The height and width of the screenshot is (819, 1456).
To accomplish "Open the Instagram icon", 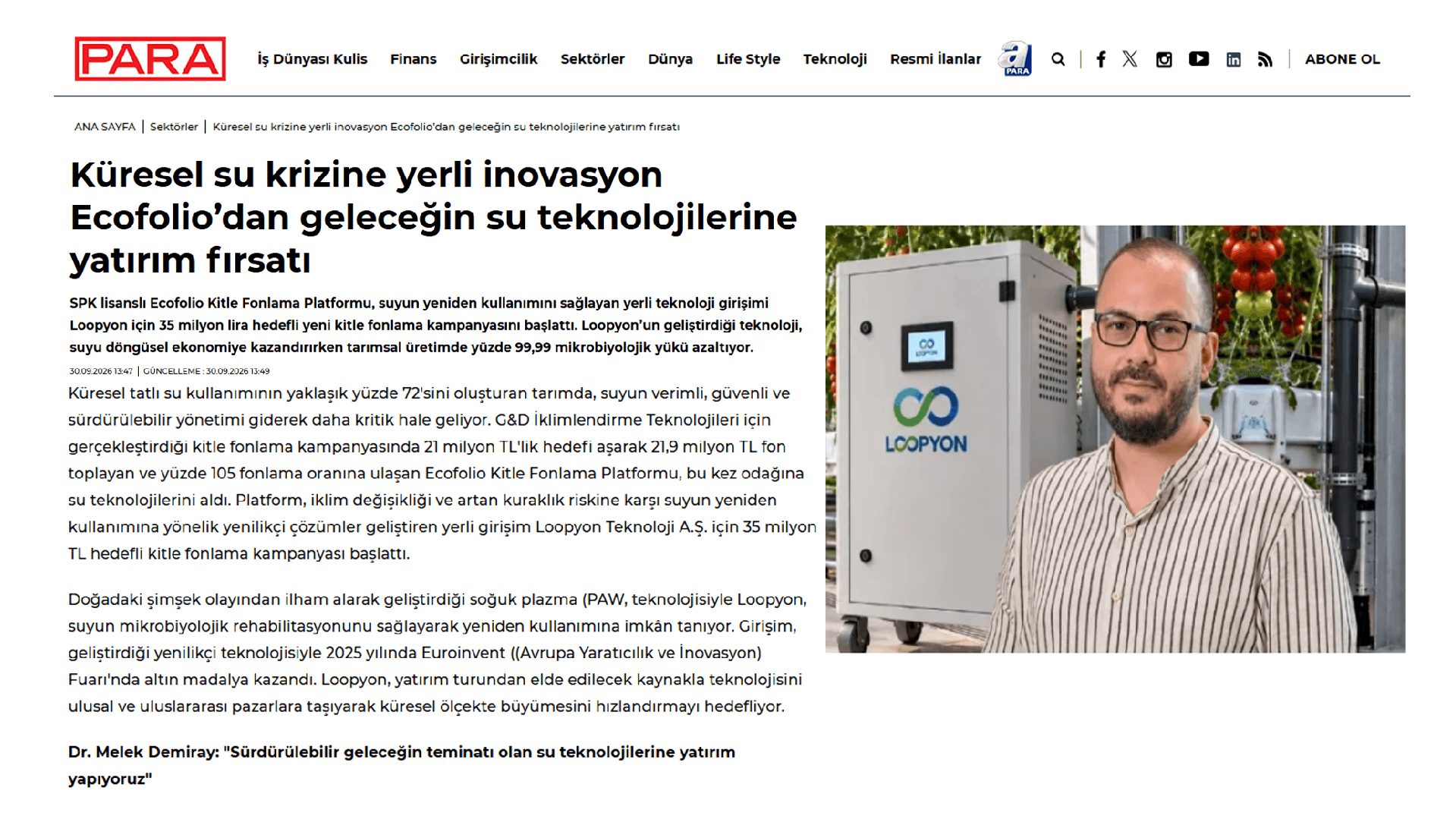I will pyautogui.click(x=1164, y=59).
